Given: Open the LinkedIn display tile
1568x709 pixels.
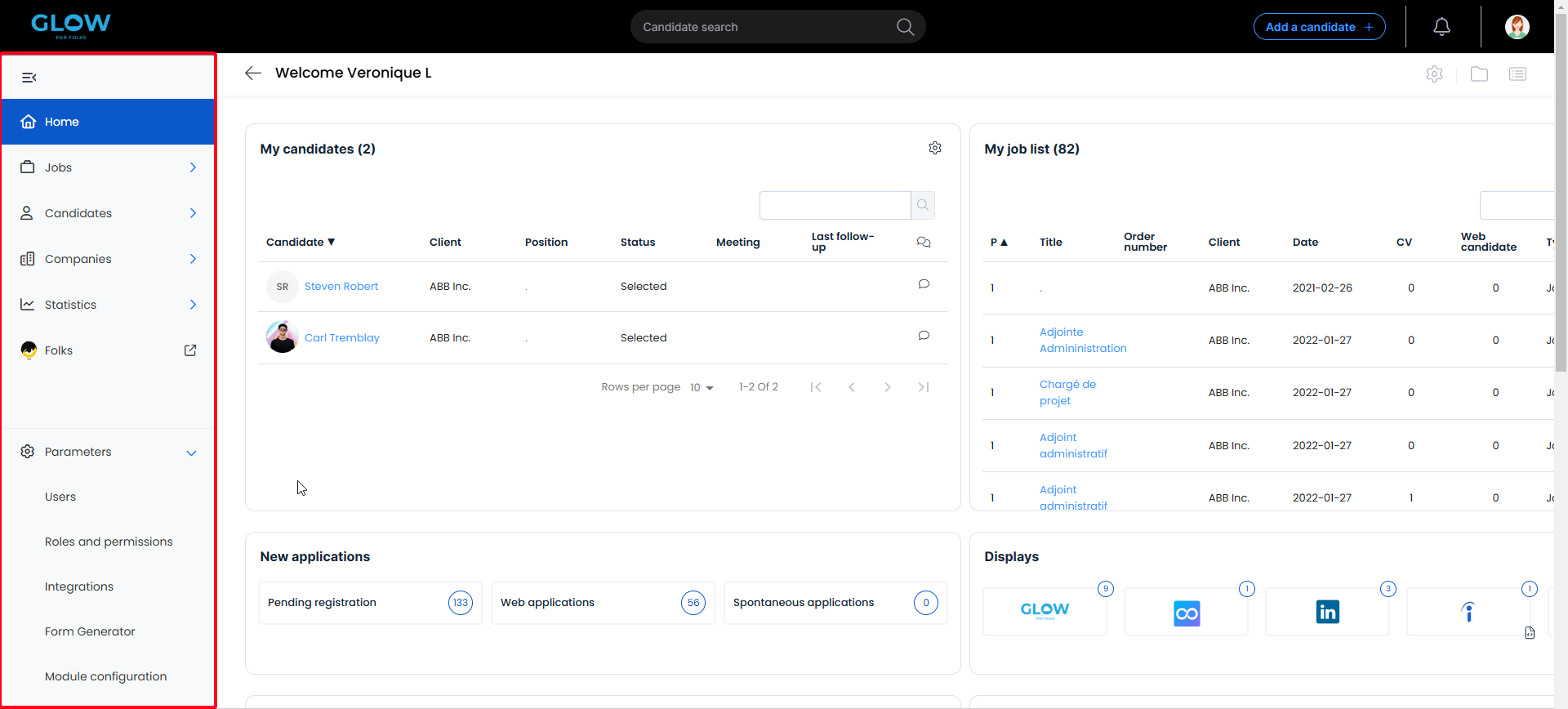Looking at the screenshot, I should [x=1327, y=612].
